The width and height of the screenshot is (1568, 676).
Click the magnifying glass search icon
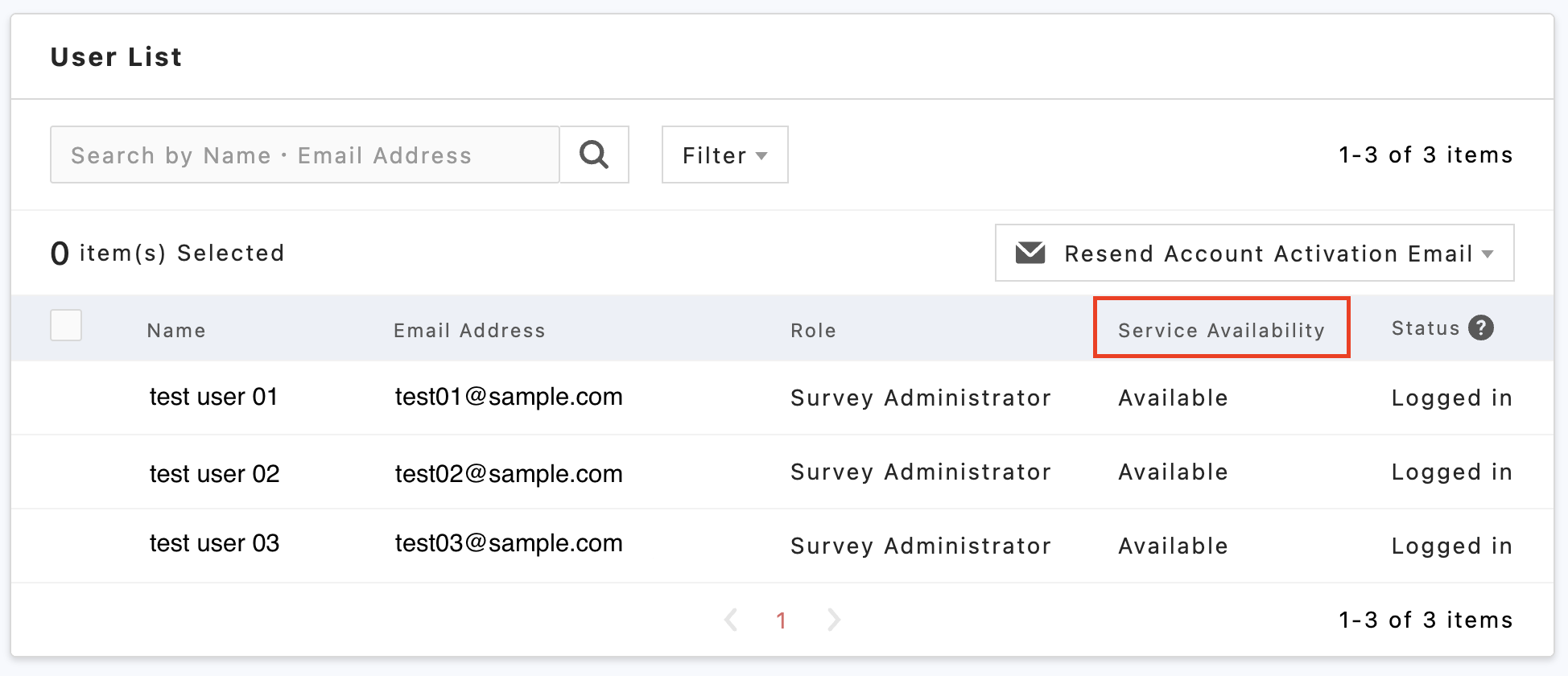(x=594, y=155)
